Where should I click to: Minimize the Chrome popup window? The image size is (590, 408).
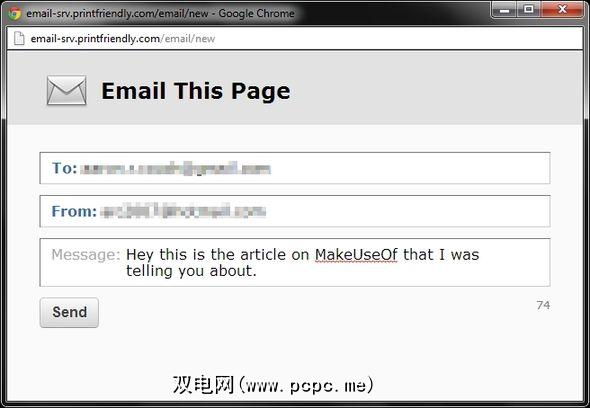tap(504, 10)
